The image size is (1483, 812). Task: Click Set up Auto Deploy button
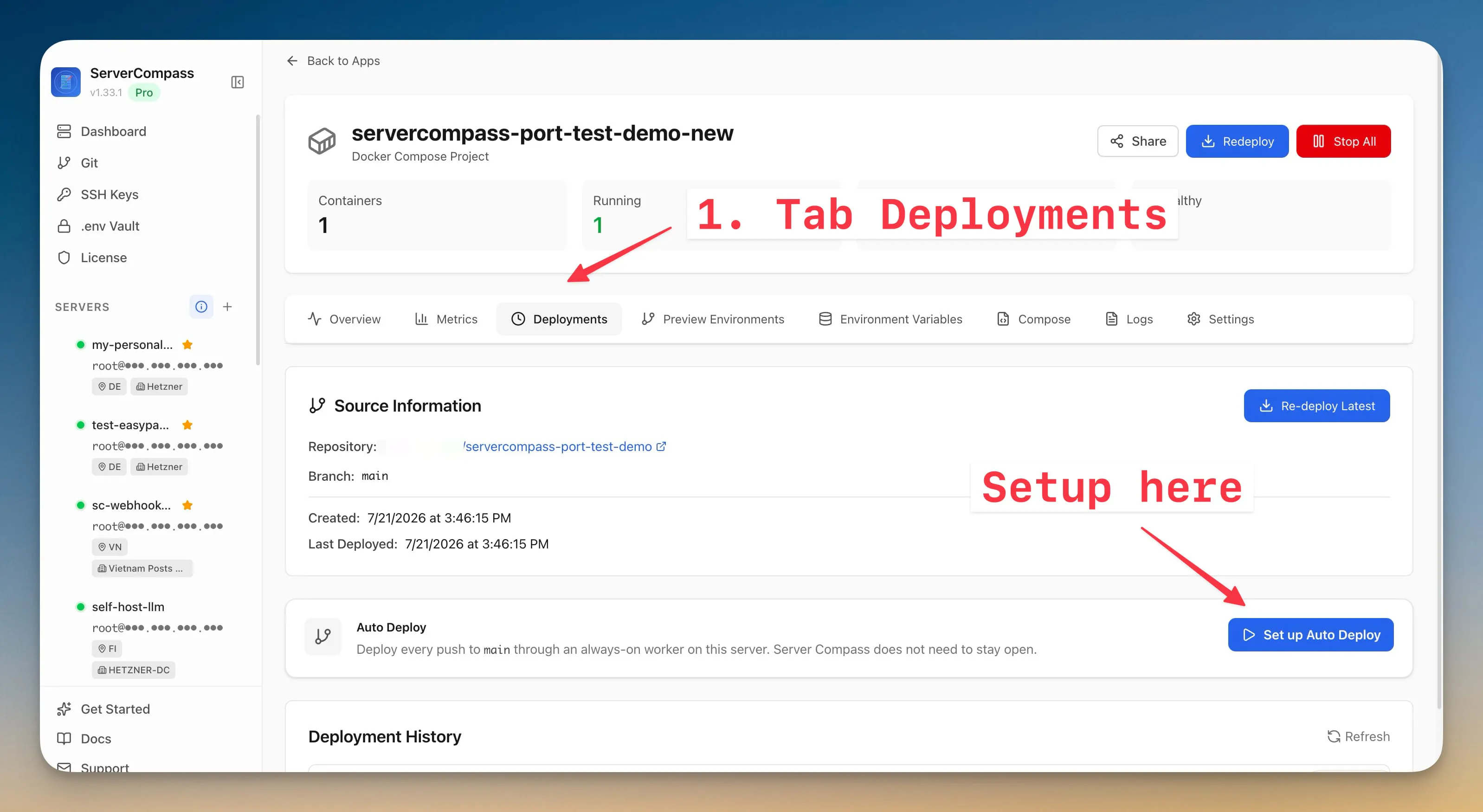[x=1311, y=635]
